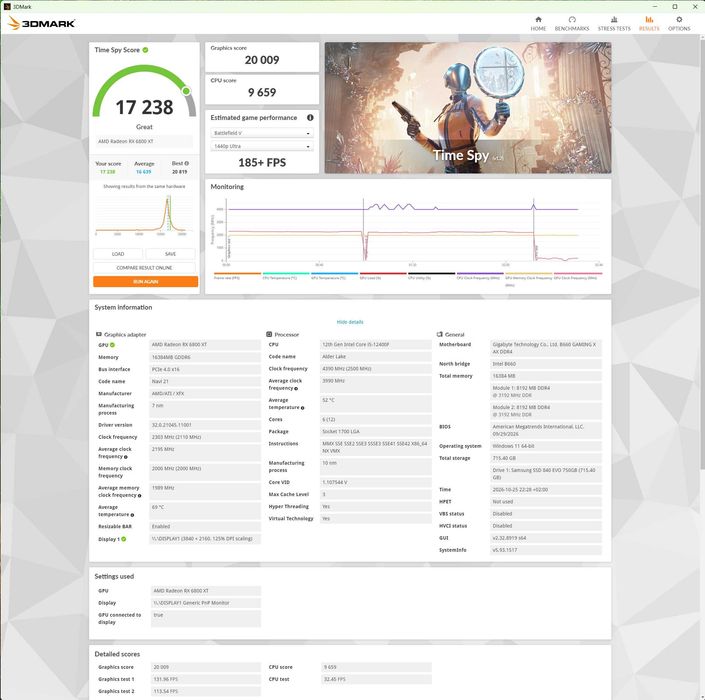
Task: Click the Time Spy banner image
Action: coord(468,108)
